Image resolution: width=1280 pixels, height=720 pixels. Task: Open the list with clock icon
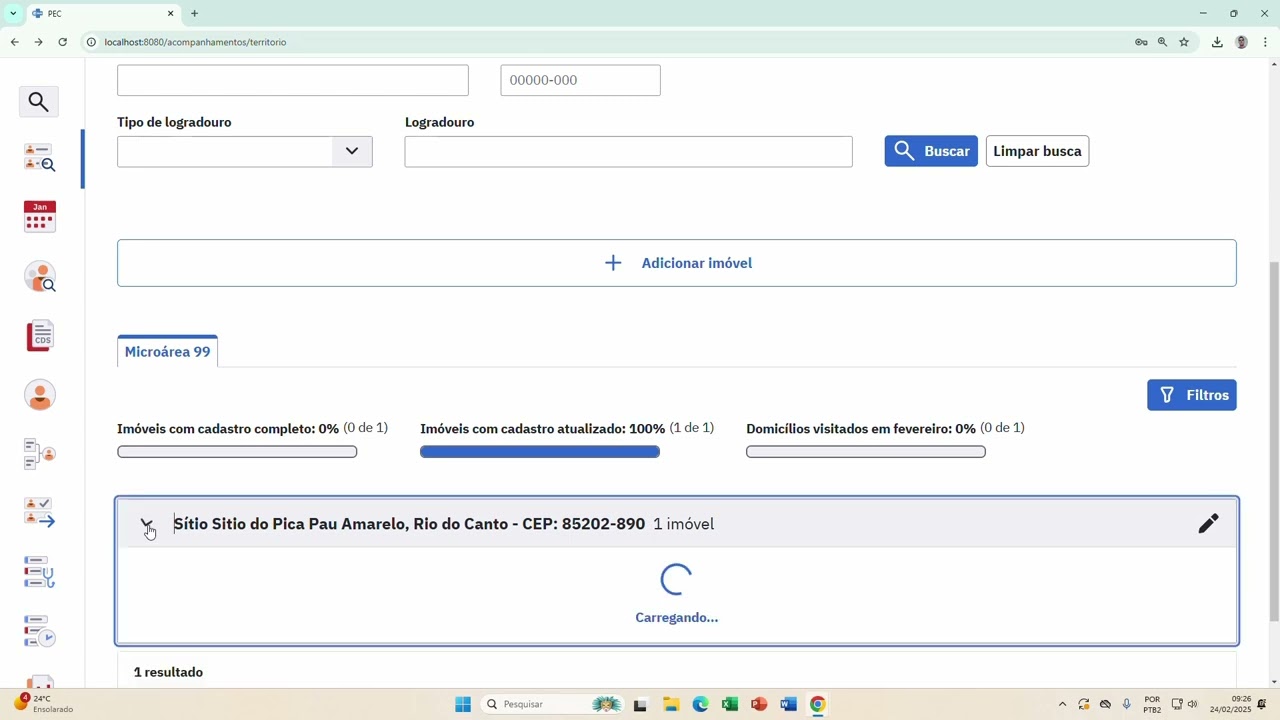click(39, 631)
